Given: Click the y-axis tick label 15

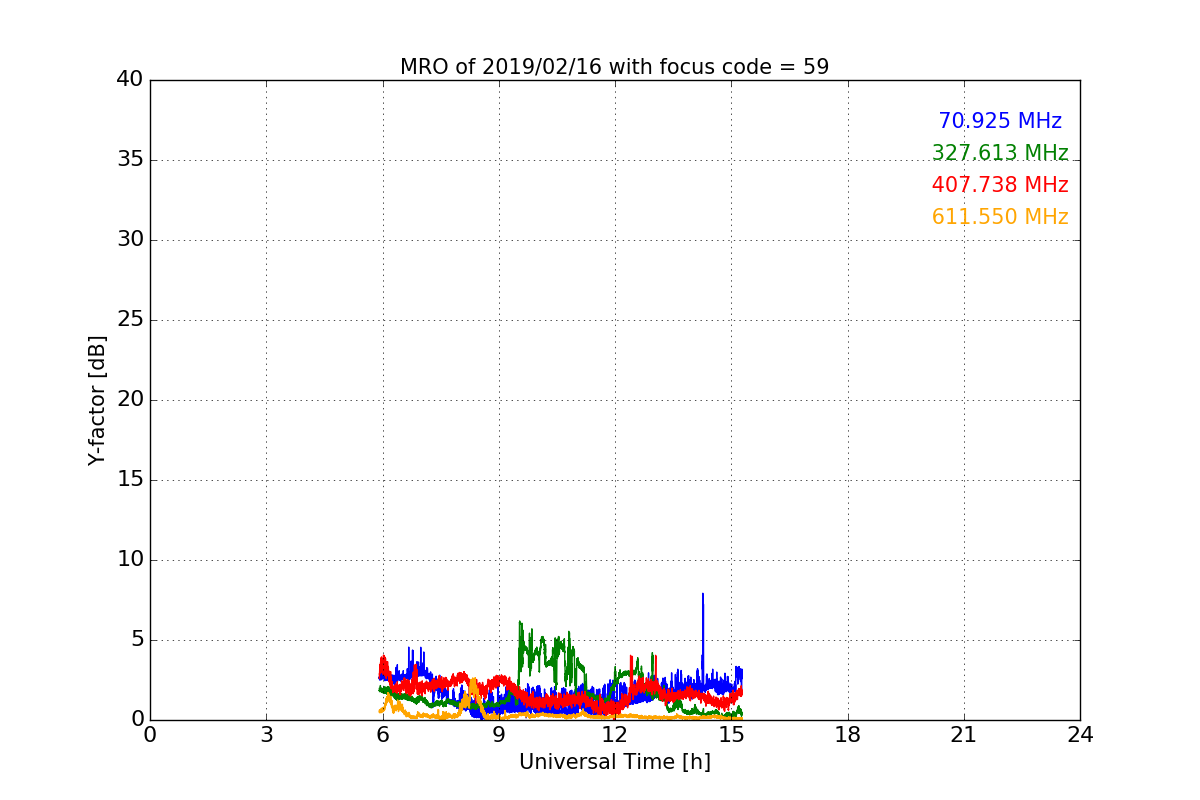Looking at the screenshot, I should (x=129, y=480).
